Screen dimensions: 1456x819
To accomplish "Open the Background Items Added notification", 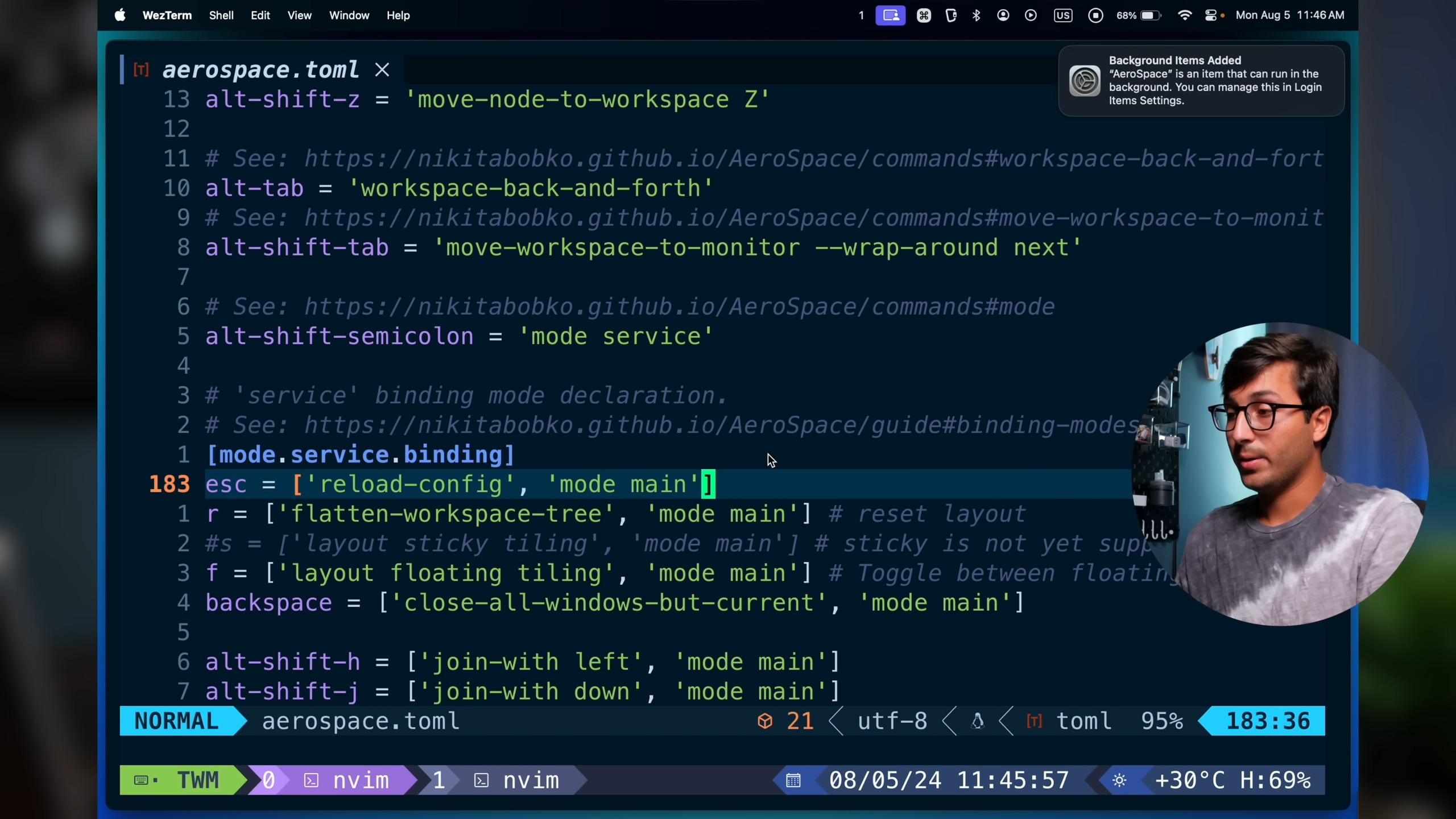I will pos(1201,81).
